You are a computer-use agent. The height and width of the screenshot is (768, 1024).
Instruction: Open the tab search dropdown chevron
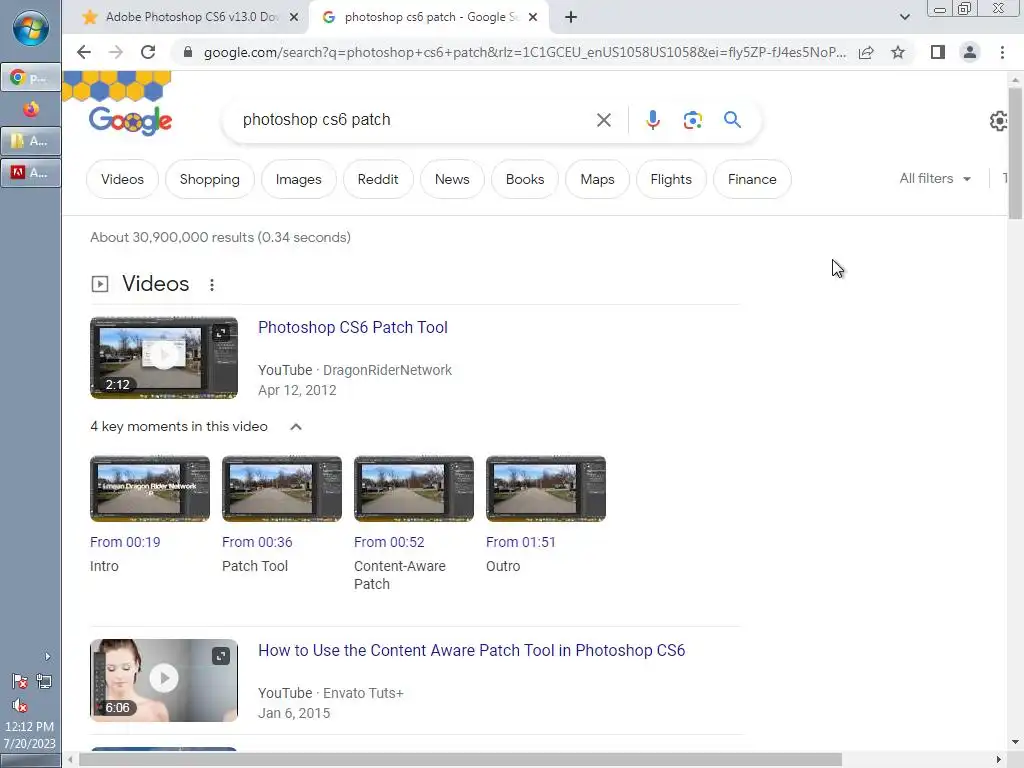coord(904,17)
